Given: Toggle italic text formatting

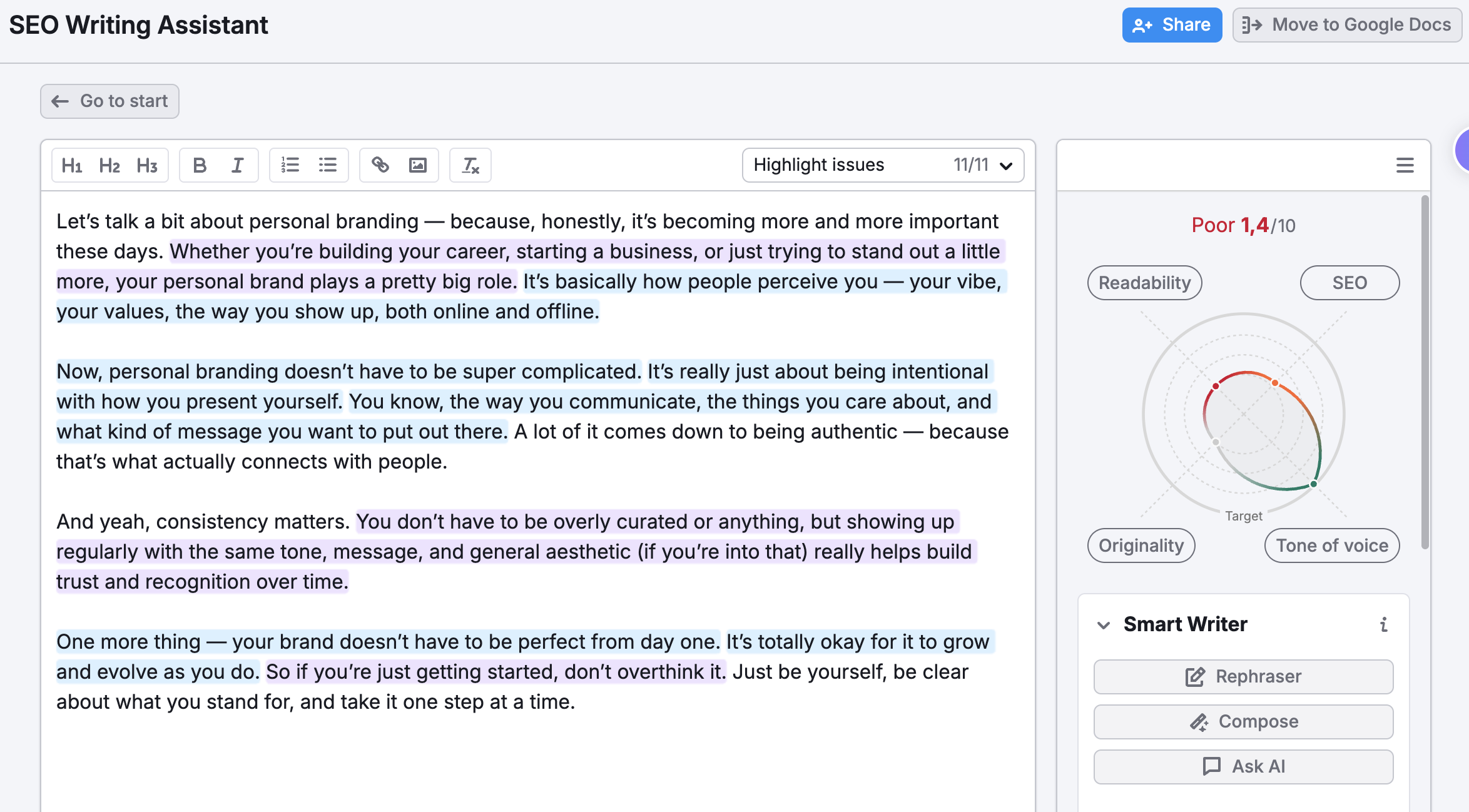Looking at the screenshot, I should [237, 165].
